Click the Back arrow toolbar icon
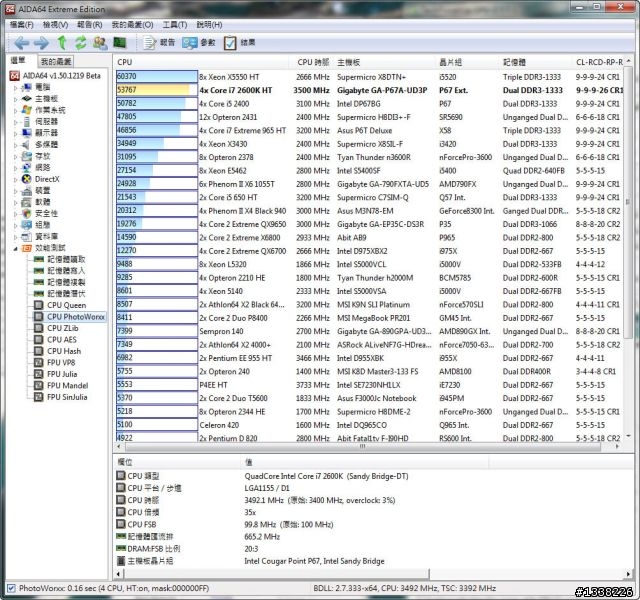Screen dimensions: 640x600 pyautogui.click(x=21, y=42)
